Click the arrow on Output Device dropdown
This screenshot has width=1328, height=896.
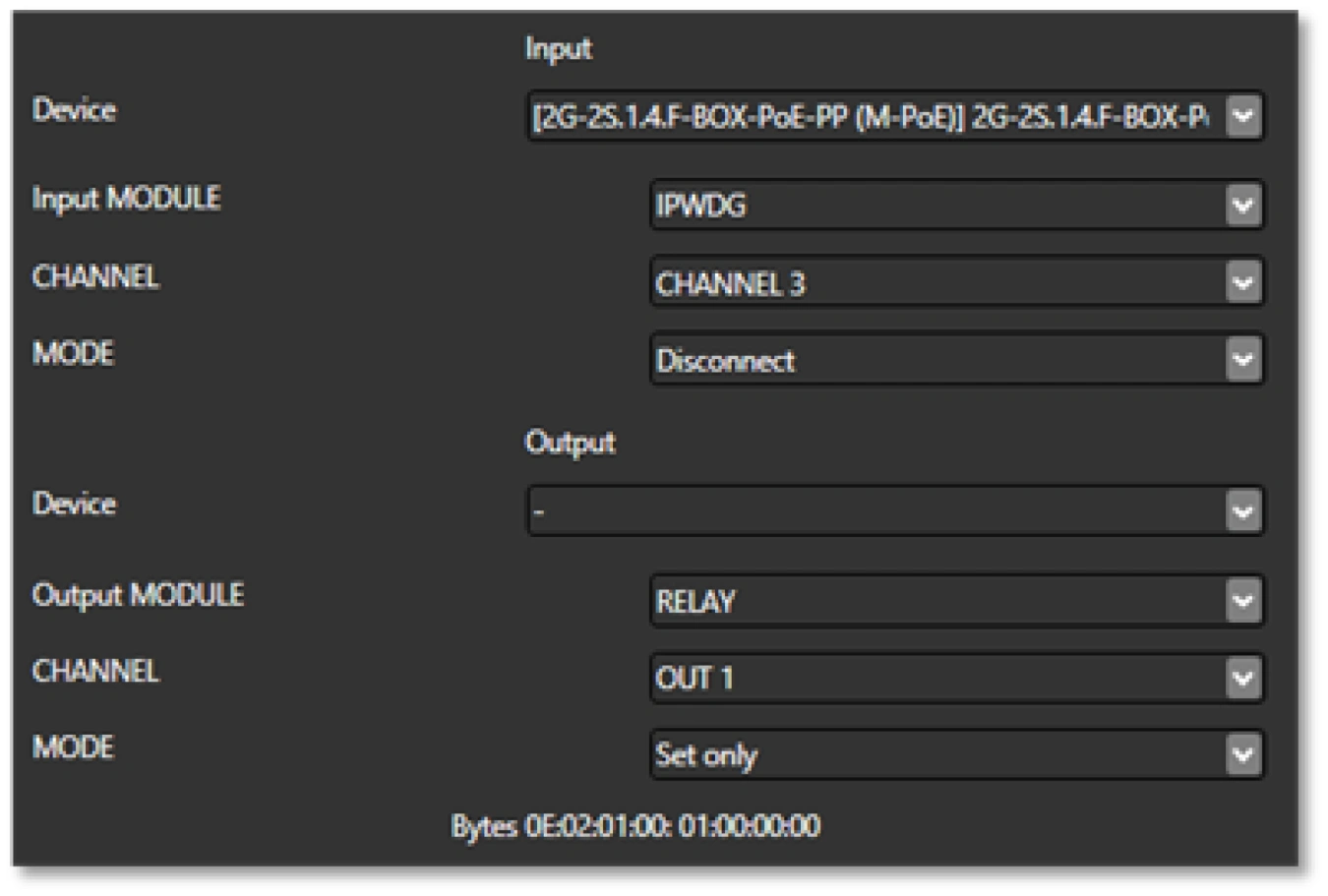tap(1242, 511)
